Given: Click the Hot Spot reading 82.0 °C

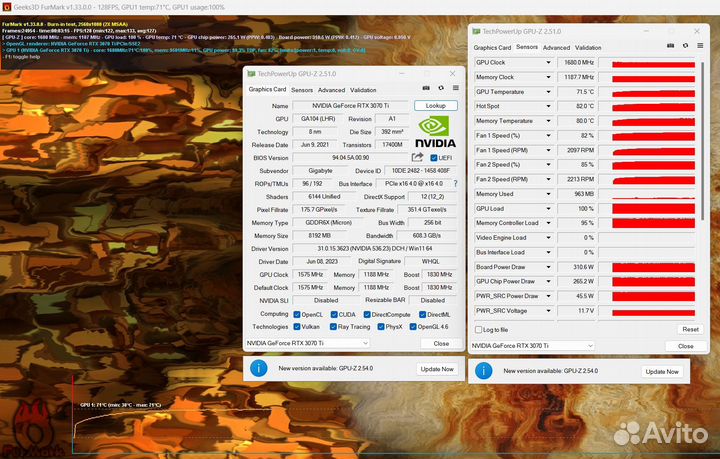Looking at the screenshot, I should 577,106.
